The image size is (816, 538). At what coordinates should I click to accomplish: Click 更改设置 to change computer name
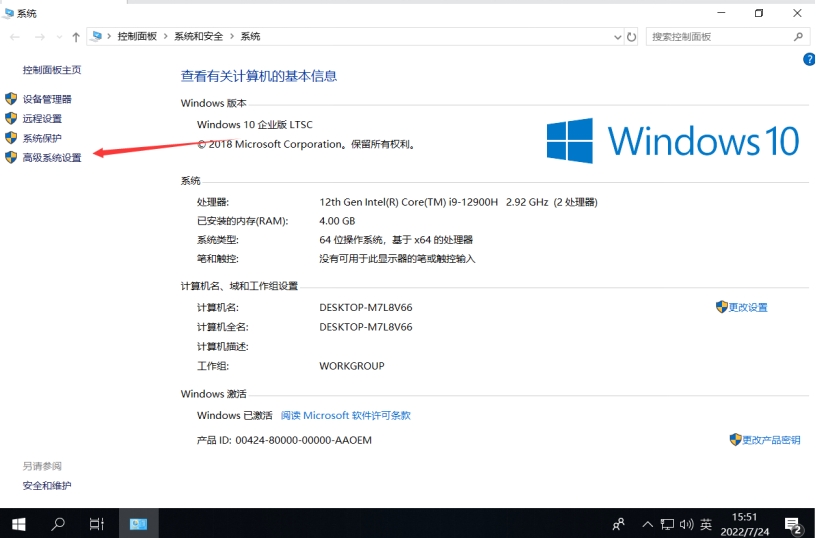[747, 307]
